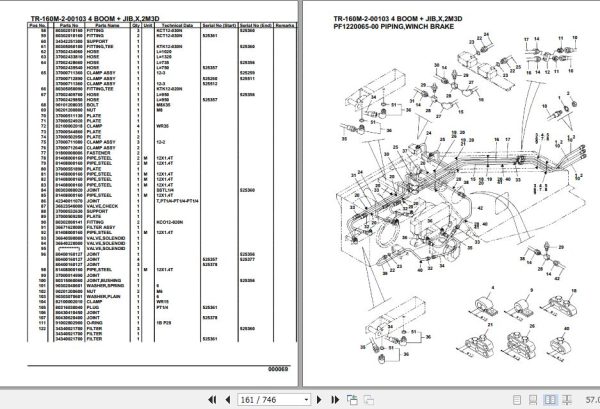This screenshot has width=600, height=409.
Task: Go to the first page
Action: pos(212,400)
